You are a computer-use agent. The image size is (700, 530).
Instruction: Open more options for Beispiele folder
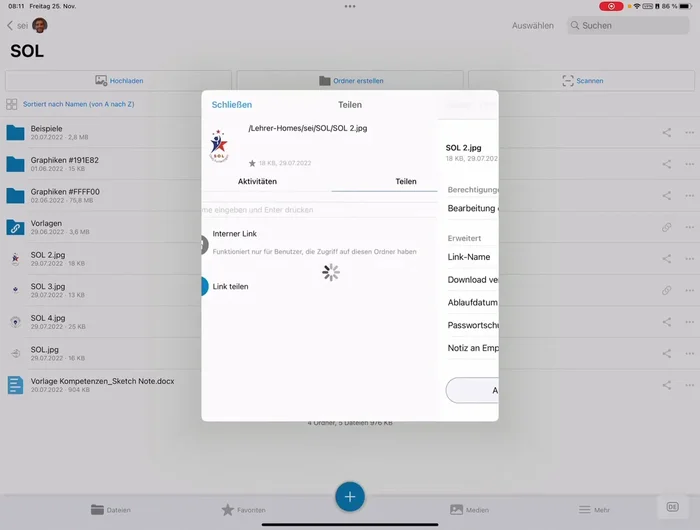pos(689,133)
